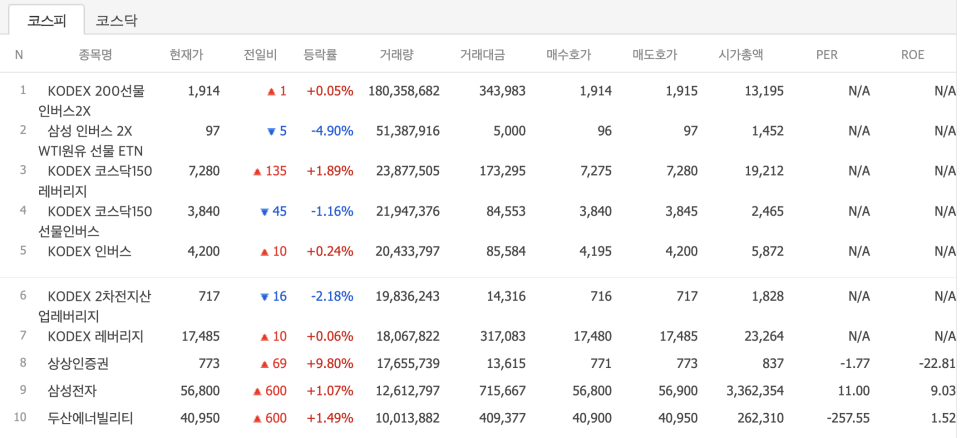Viewport: 966px width, 438px height.
Task: Click the down arrow in KODEX 코스닥150선물인버스 row
Action: 265,212
